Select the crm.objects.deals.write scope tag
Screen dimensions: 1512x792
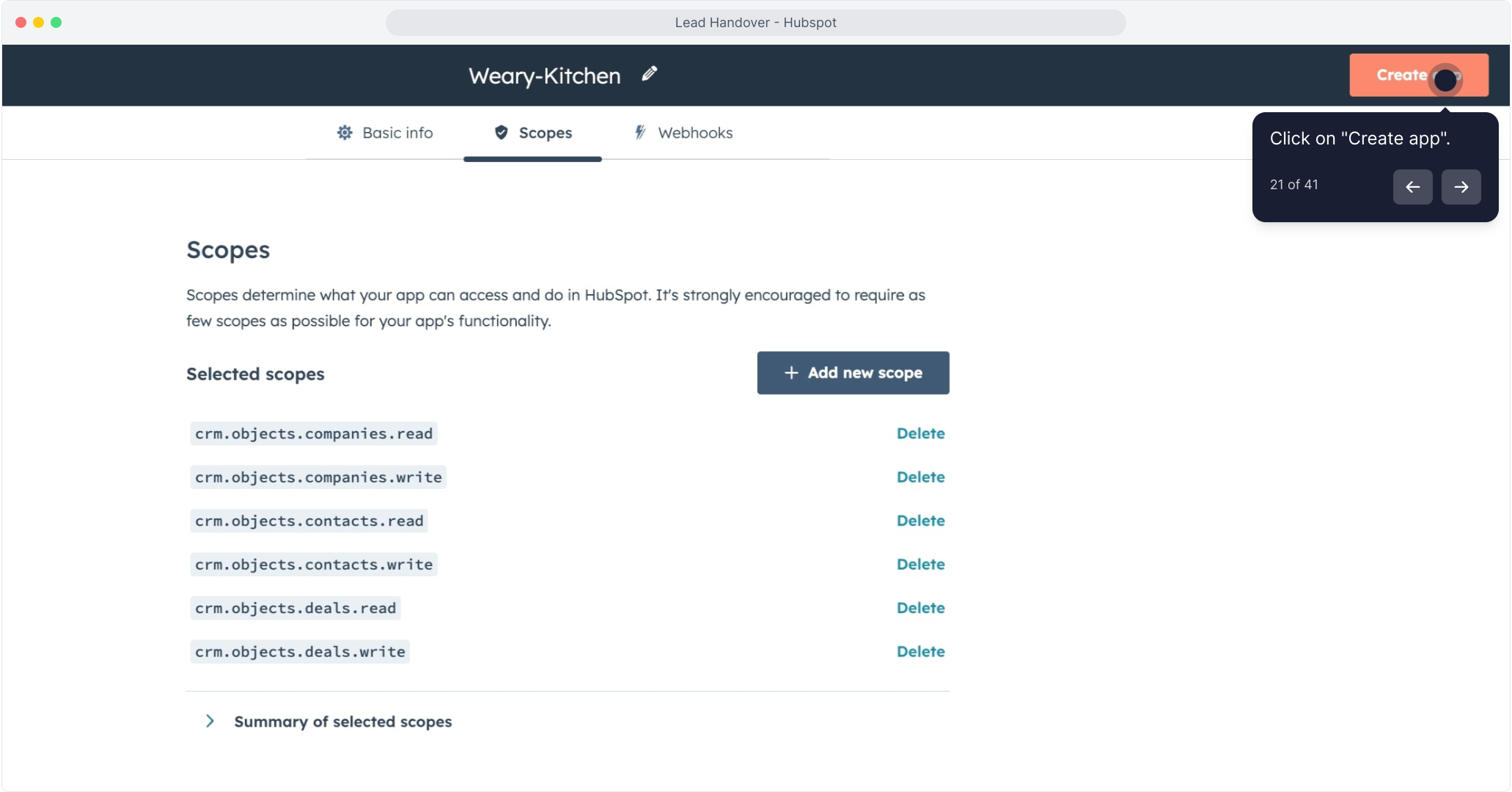pyautogui.click(x=300, y=652)
